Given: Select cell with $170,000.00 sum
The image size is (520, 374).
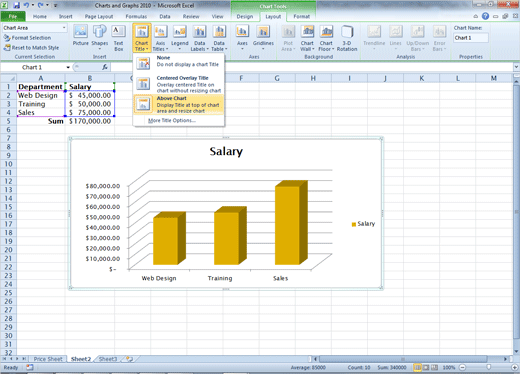Looking at the screenshot, I should coord(90,121).
